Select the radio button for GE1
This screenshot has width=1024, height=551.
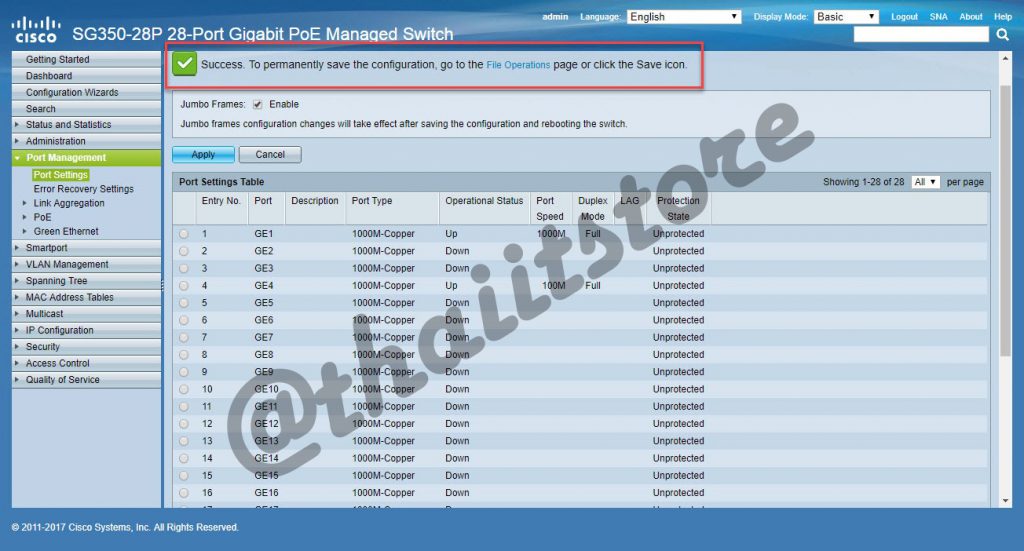[x=184, y=234]
